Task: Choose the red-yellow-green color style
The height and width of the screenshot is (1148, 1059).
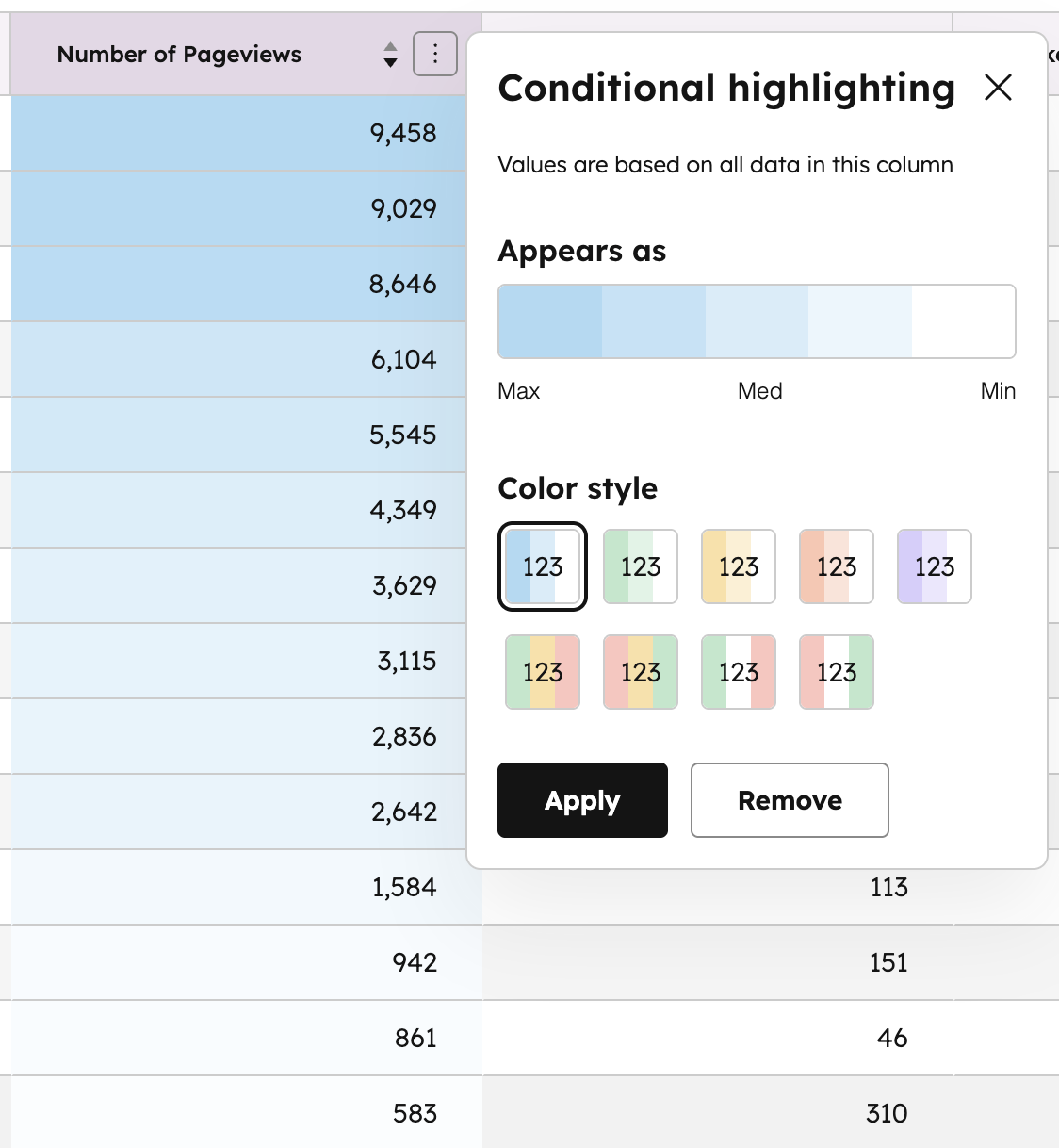Action: (641, 672)
